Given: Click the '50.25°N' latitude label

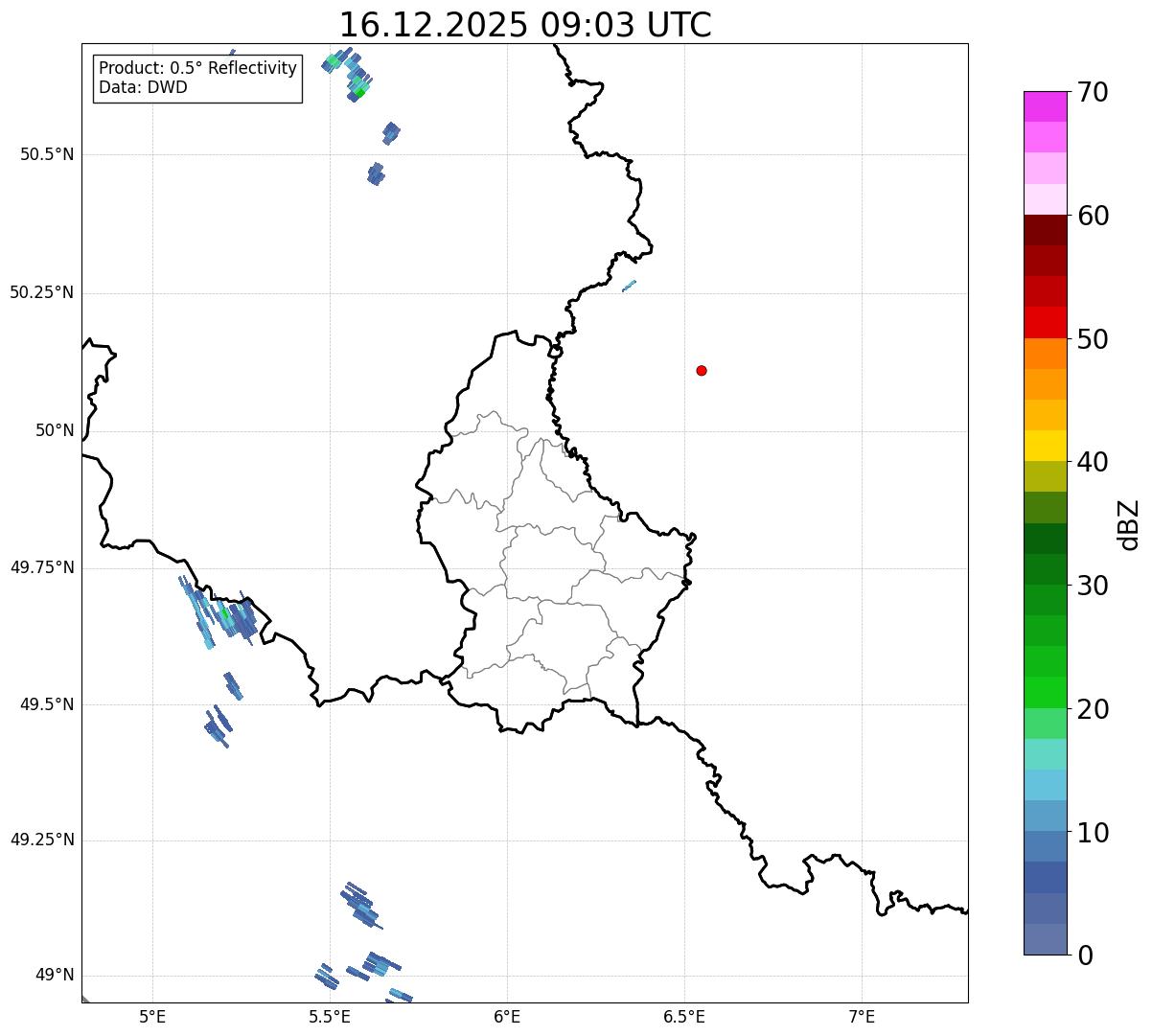Looking at the screenshot, I should (x=42, y=292).
